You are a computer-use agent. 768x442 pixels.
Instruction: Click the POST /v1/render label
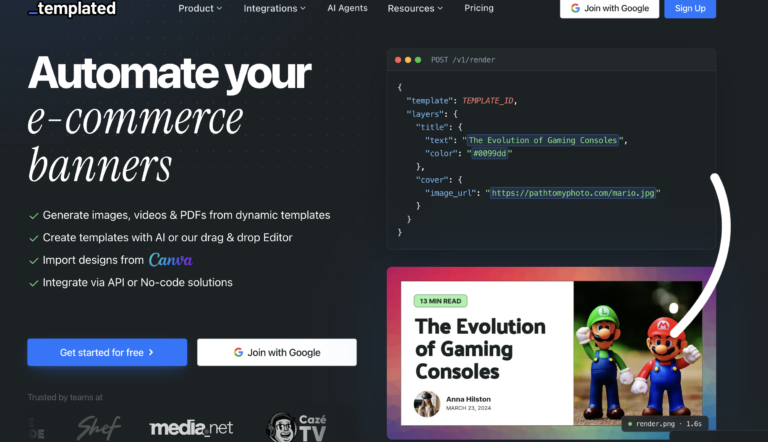pyautogui.click(x=463, y=60)
